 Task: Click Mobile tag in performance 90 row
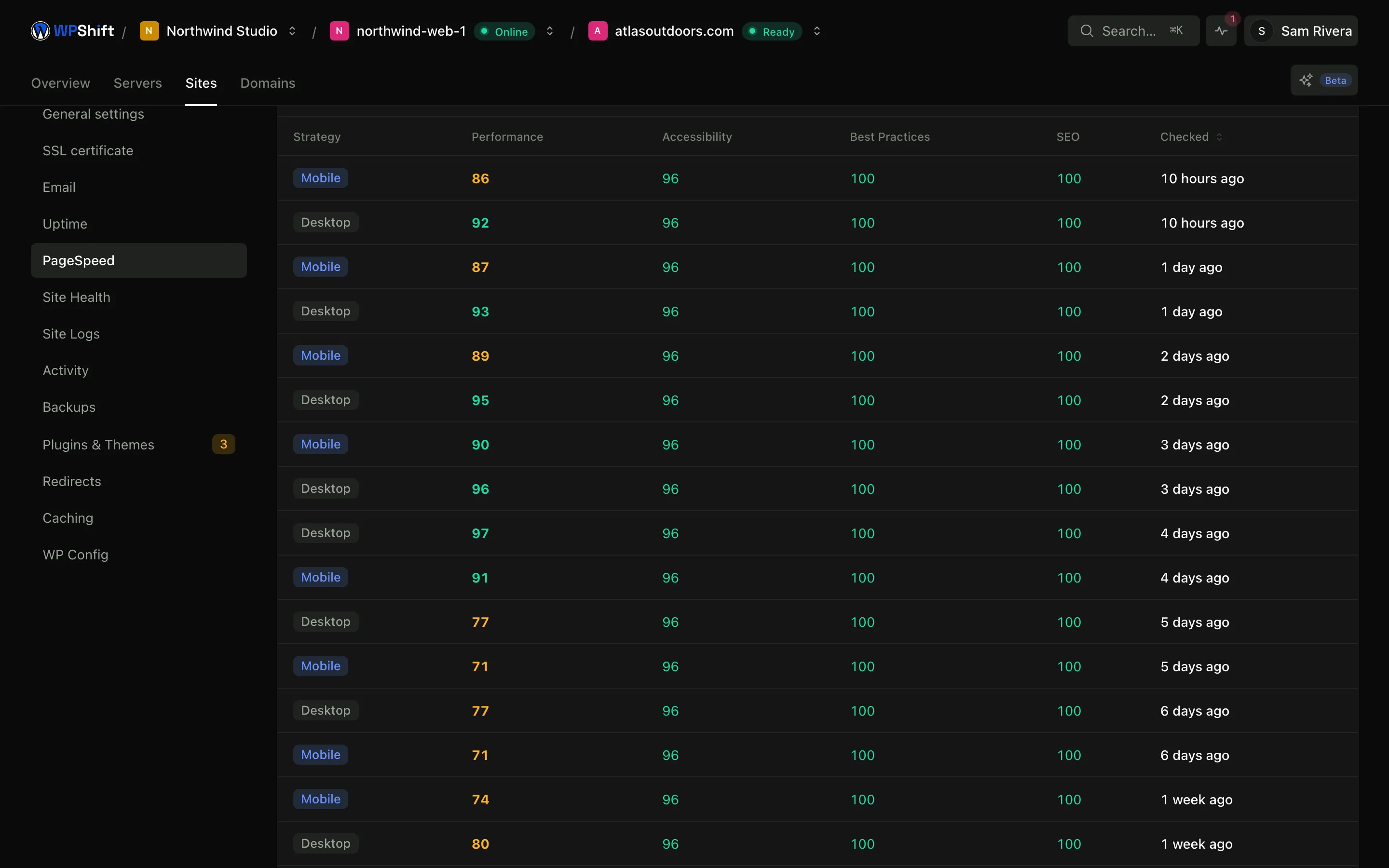(320, 444)
